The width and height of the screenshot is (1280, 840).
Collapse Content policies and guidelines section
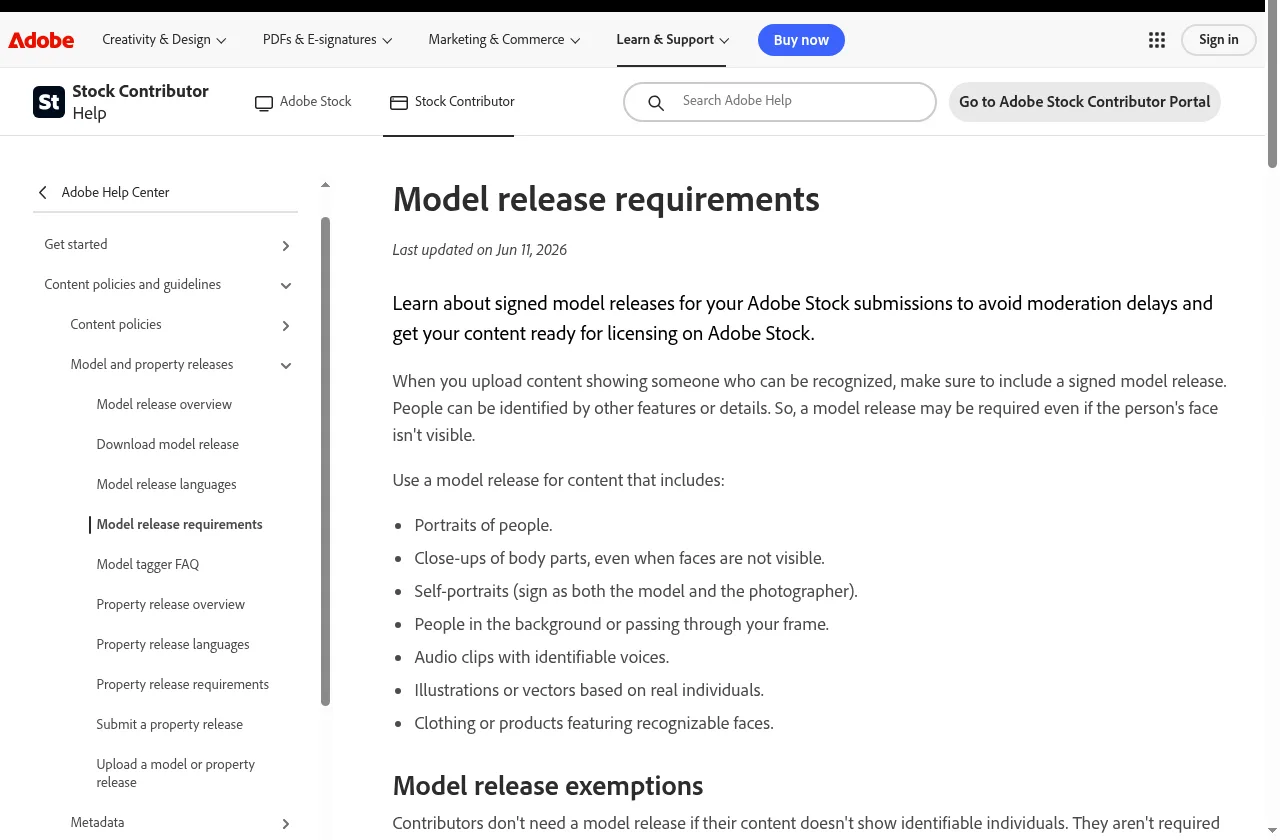(286, 285)
